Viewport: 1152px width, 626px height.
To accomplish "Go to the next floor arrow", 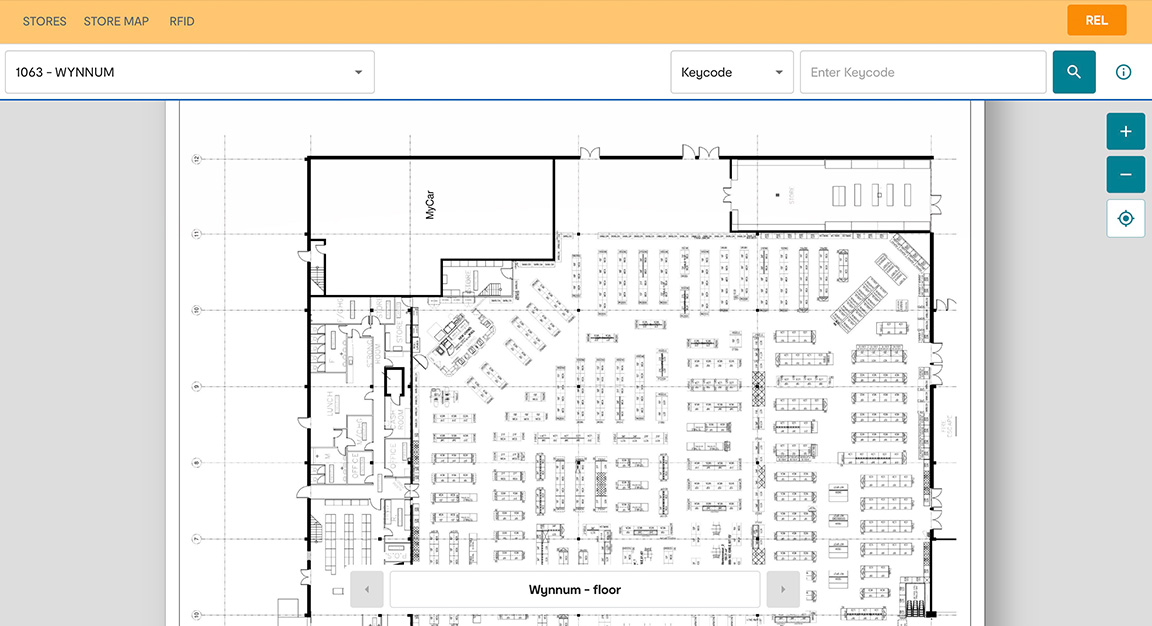I will (782, 590).
